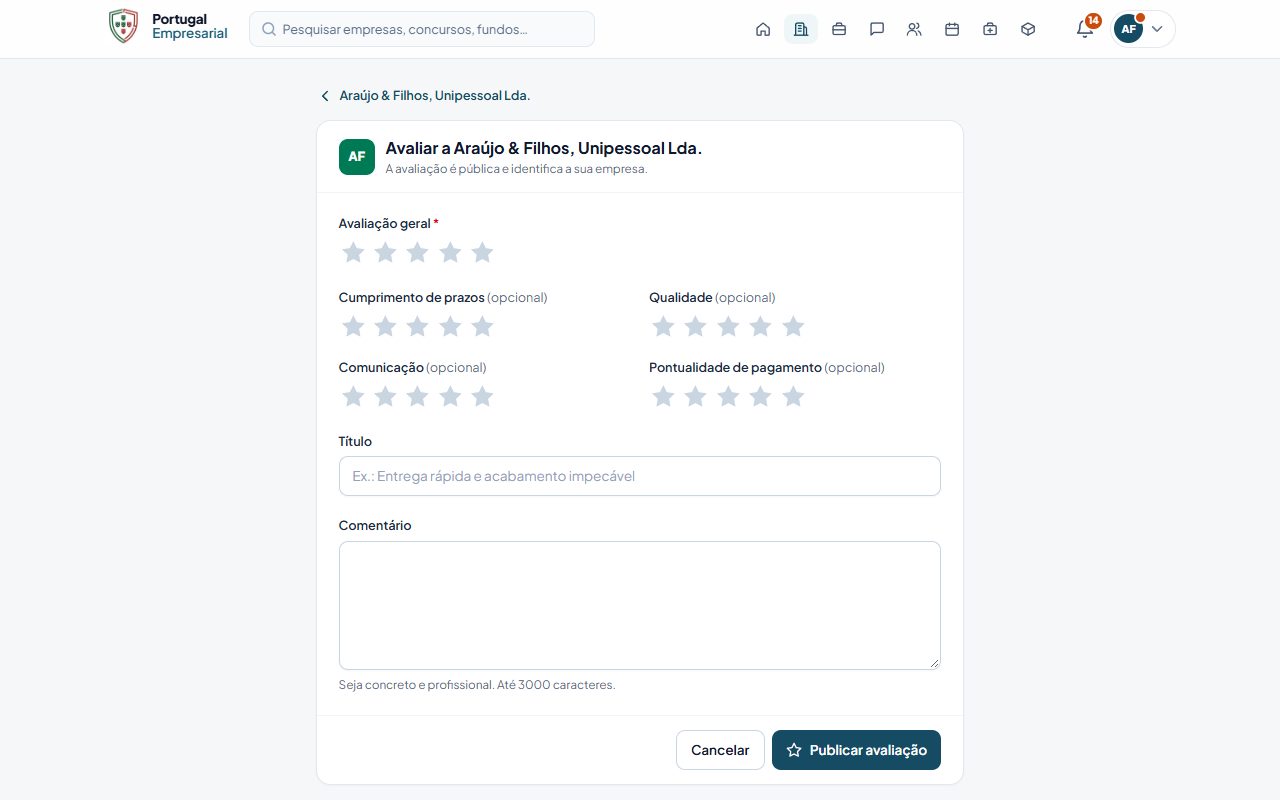Rate Pontualidade de pagamento five stars
Screen dimensions: 1280x800
[793, 397]
